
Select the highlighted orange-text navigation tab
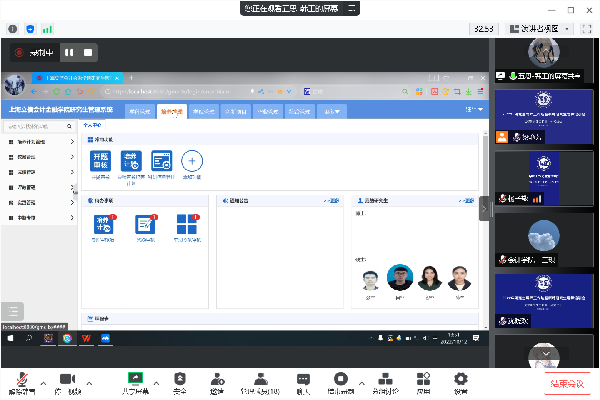pos(172,111)
